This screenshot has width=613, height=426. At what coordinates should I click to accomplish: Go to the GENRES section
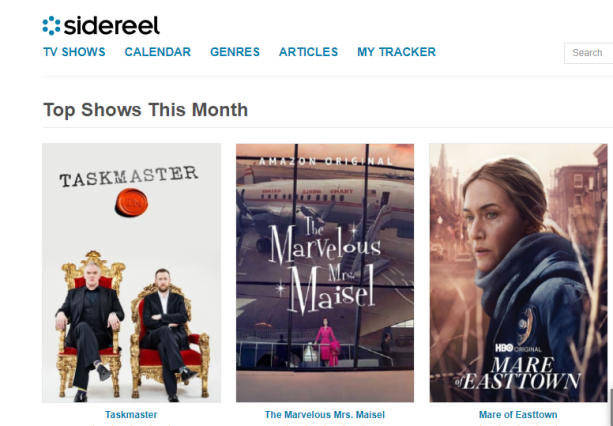point(235,52)
